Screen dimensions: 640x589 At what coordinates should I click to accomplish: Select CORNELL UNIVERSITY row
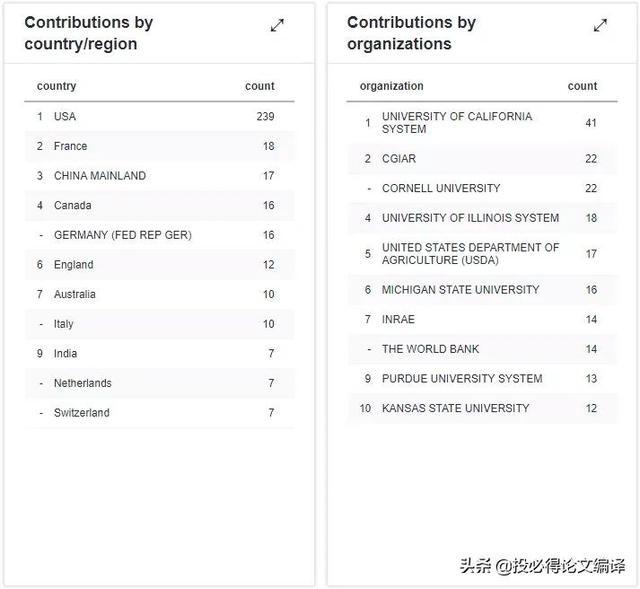[x=482, y=188]
